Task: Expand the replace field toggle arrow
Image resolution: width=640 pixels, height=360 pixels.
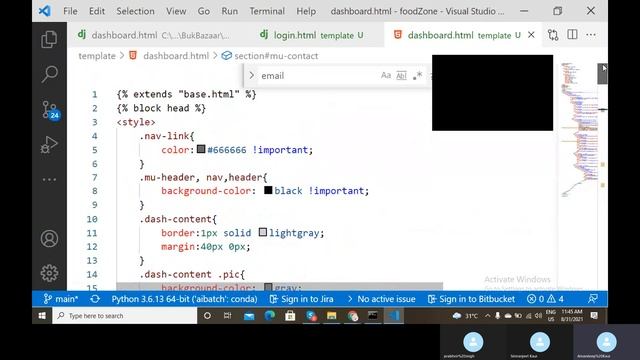Action: click(x=251, y=76)
